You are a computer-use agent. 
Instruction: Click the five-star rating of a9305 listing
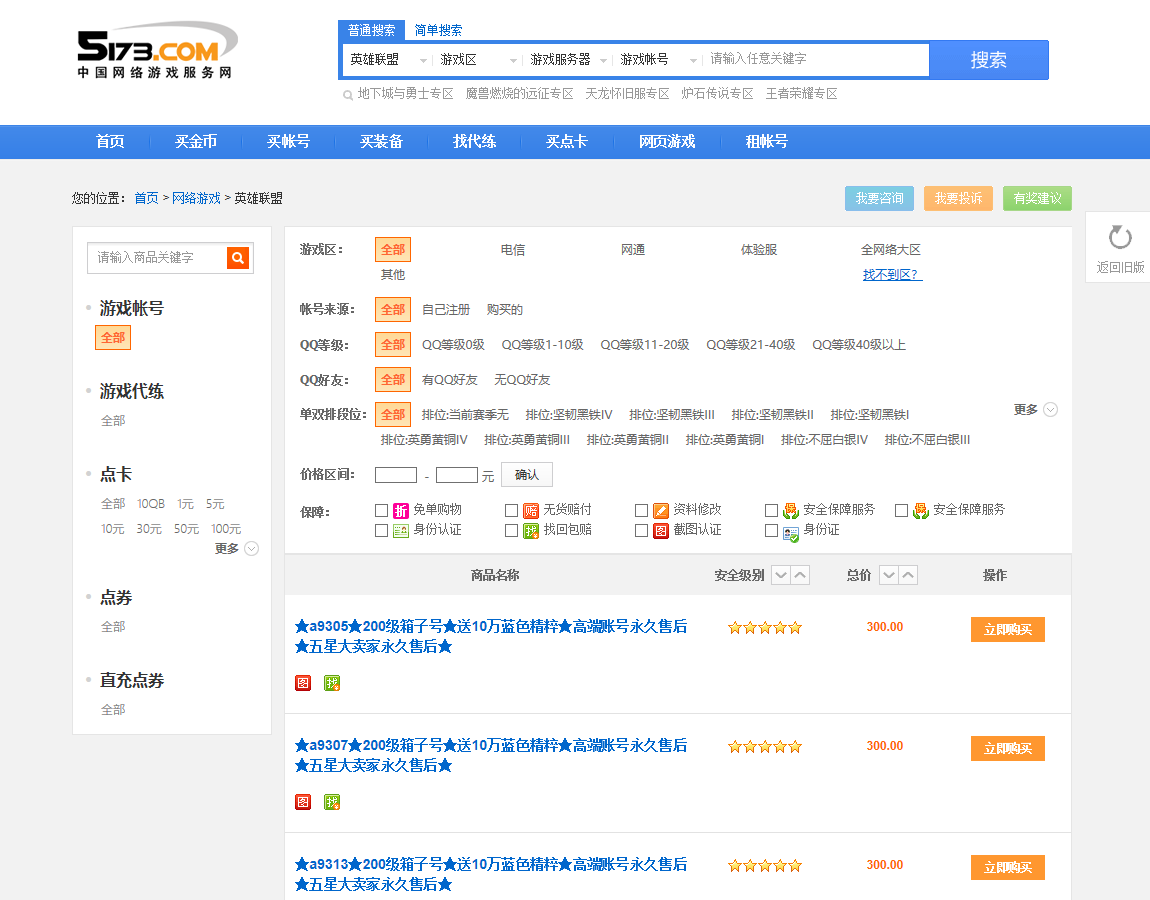(764, 628)
